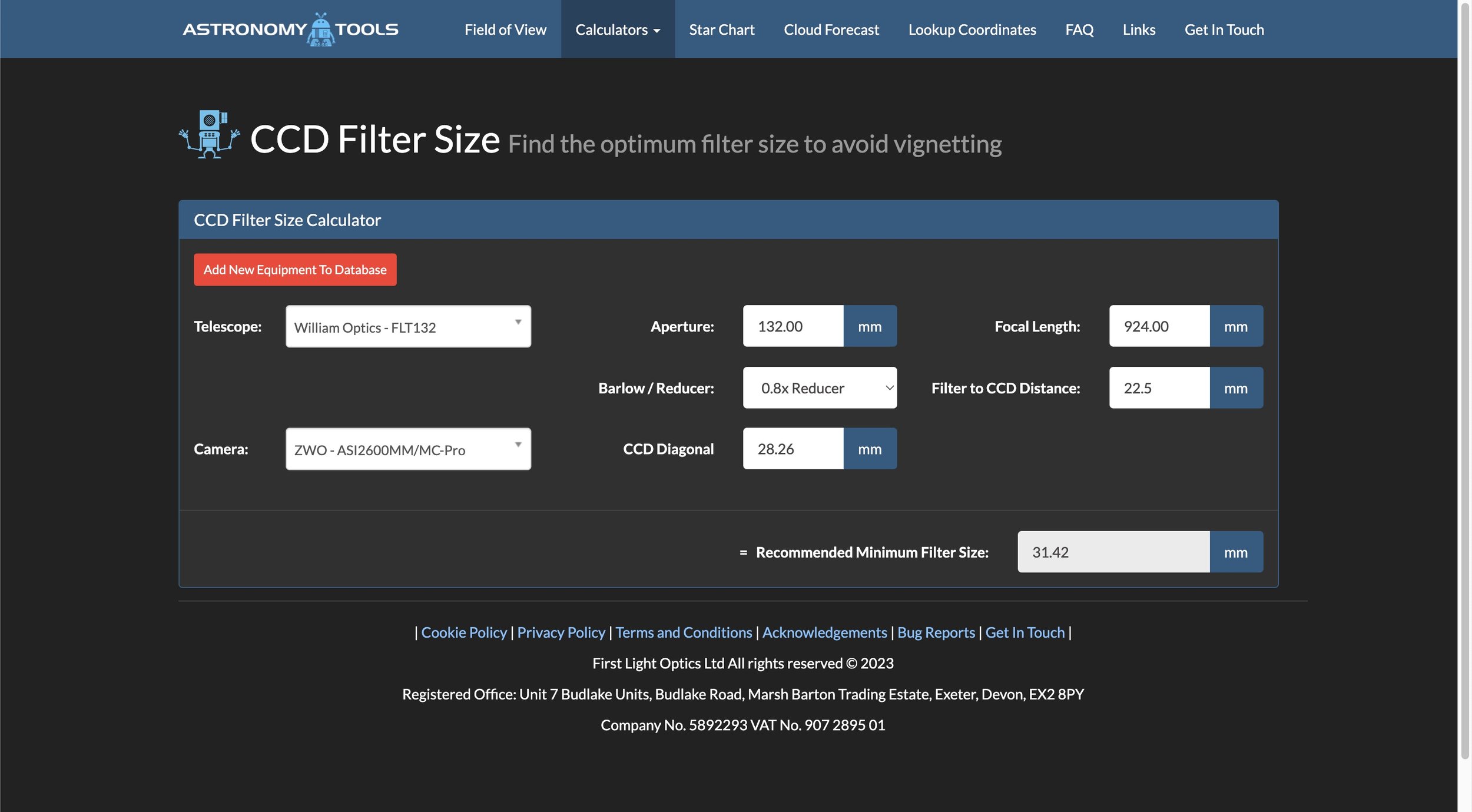Viewport: 1472px width, 812px height.
Task: Click the Telescope label
Action: 227,326
